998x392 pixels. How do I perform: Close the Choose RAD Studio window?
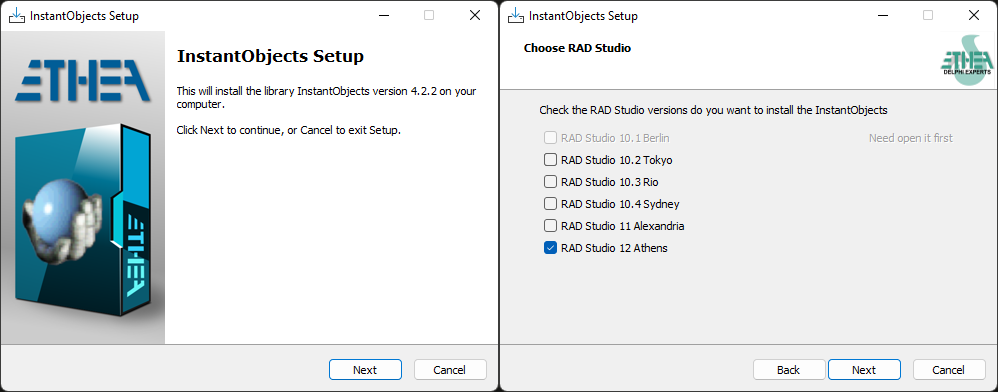(974, 15)
